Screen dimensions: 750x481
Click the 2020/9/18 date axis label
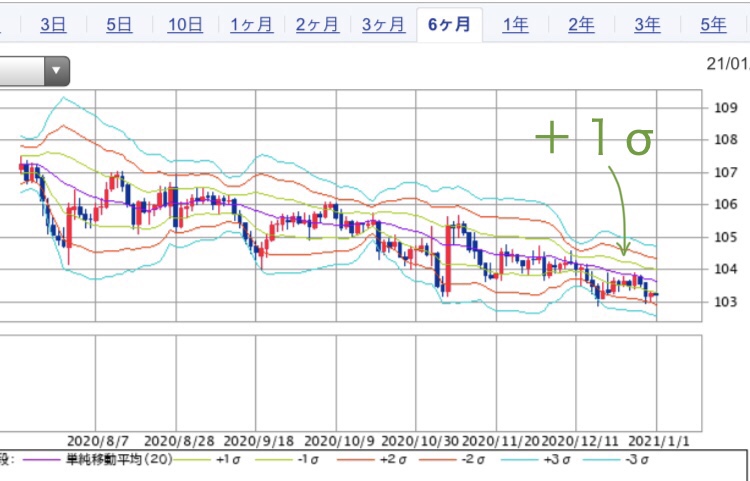pos(259,441)
